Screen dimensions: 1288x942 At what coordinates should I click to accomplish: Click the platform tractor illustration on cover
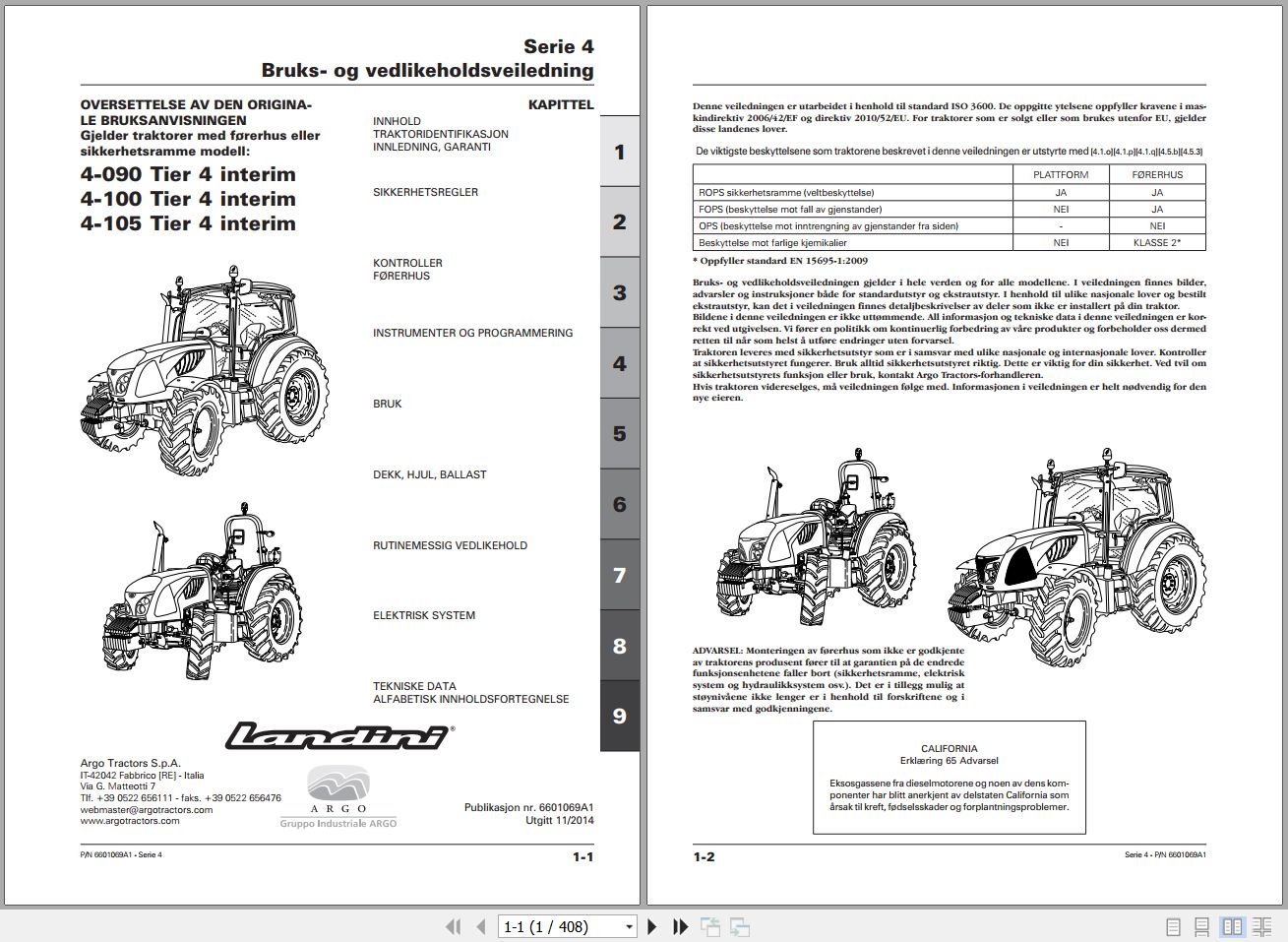tap(203, 591)
